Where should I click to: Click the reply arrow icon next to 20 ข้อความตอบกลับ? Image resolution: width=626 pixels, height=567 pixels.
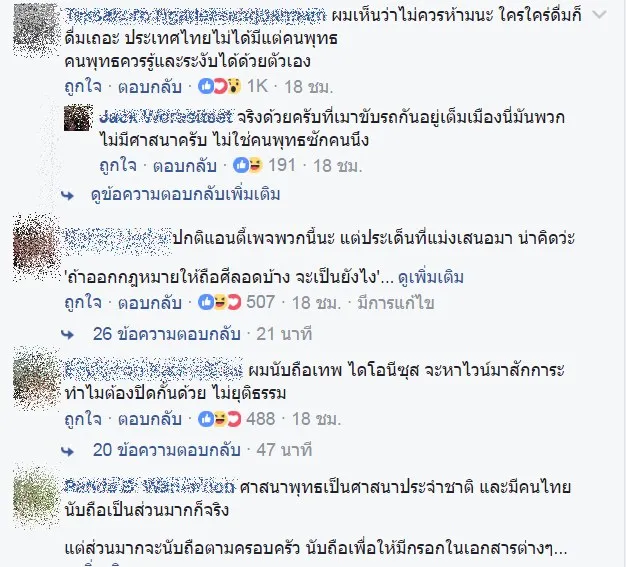pyautogui.click(x=67, y=451)
